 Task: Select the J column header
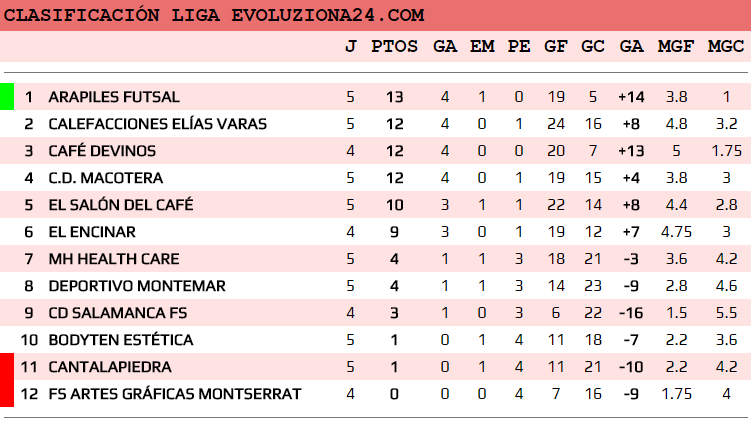coord(350,46)
